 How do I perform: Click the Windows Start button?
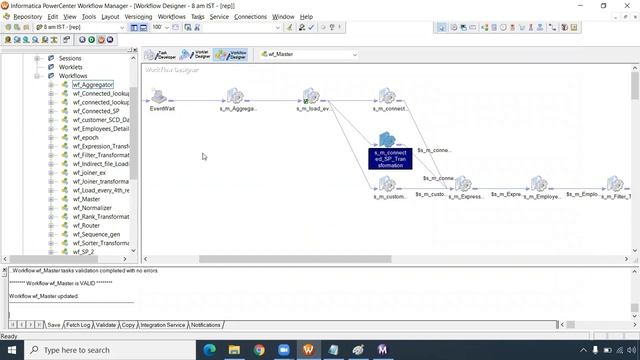tap(12, 350)
